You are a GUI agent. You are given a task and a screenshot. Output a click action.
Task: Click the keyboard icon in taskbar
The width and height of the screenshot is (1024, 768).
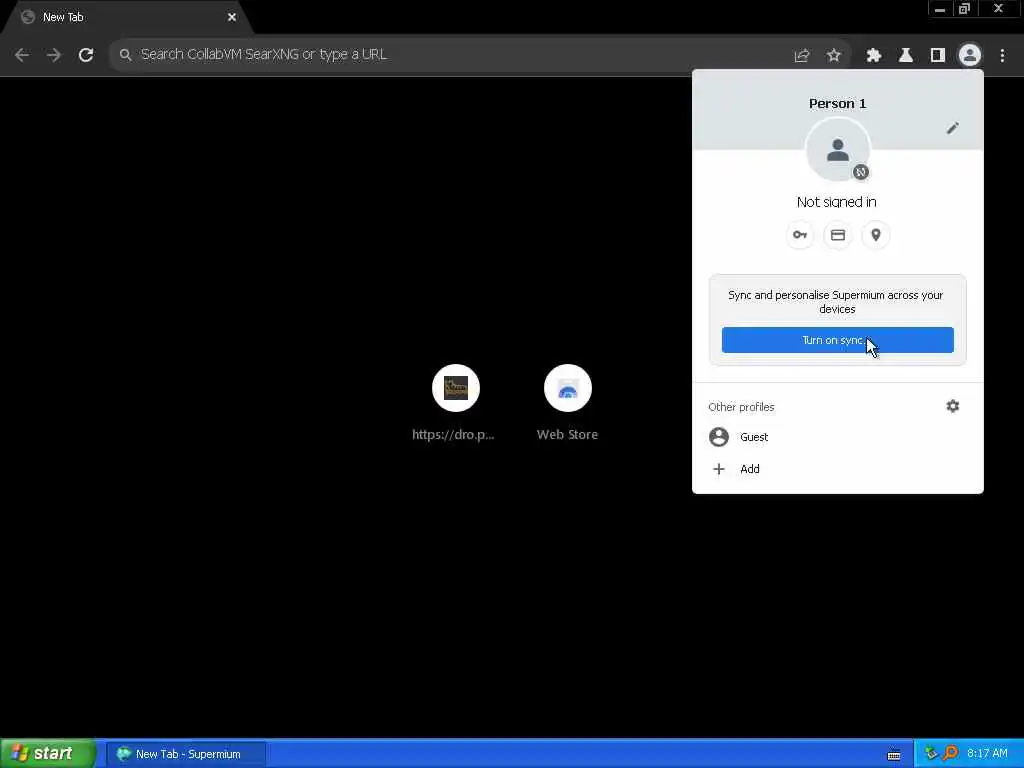pyautogui.click(x=893, y=756)
